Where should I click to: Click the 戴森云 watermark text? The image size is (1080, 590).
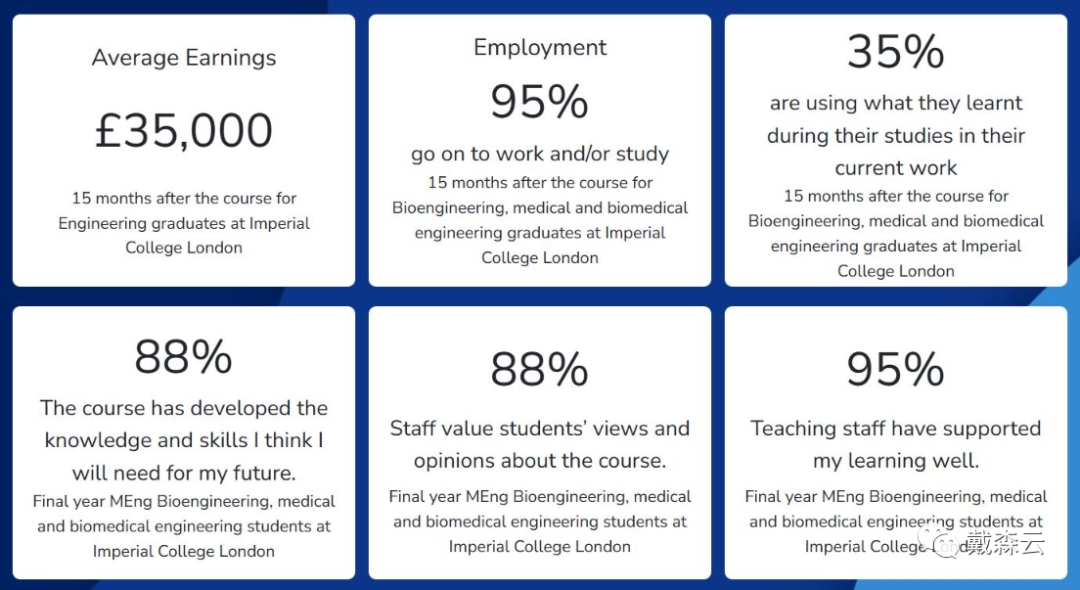pos(1005,543)
